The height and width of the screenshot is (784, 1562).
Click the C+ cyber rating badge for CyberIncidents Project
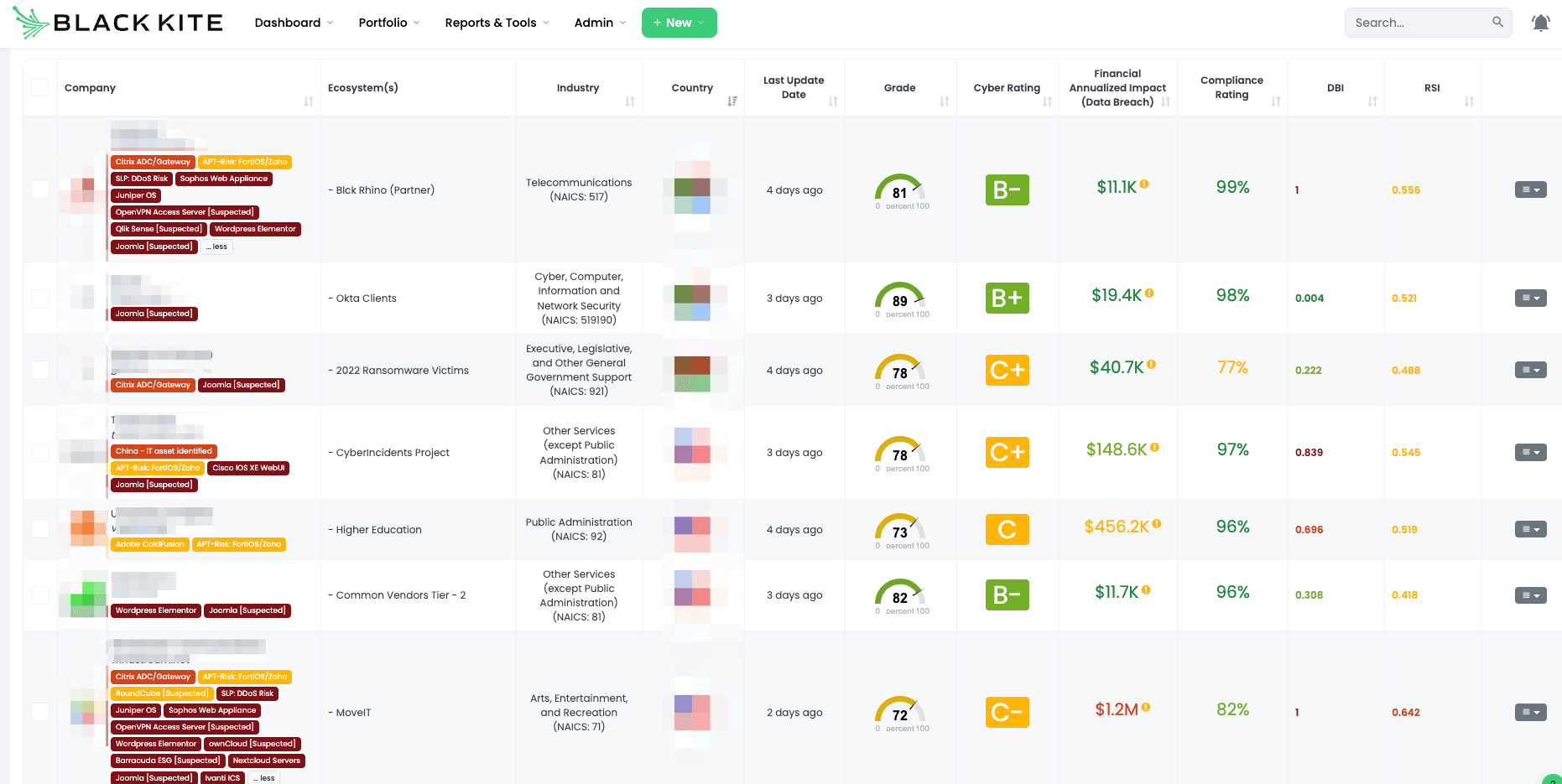1007,453
